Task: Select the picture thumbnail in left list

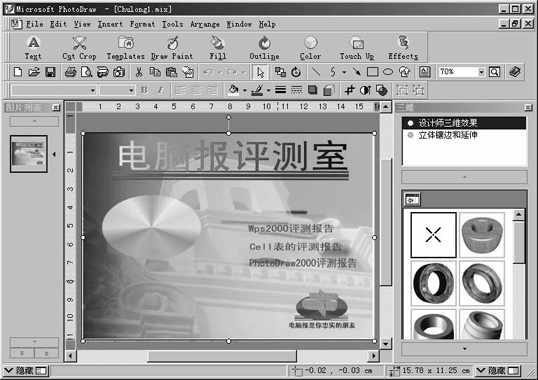Action: (29, 154)
